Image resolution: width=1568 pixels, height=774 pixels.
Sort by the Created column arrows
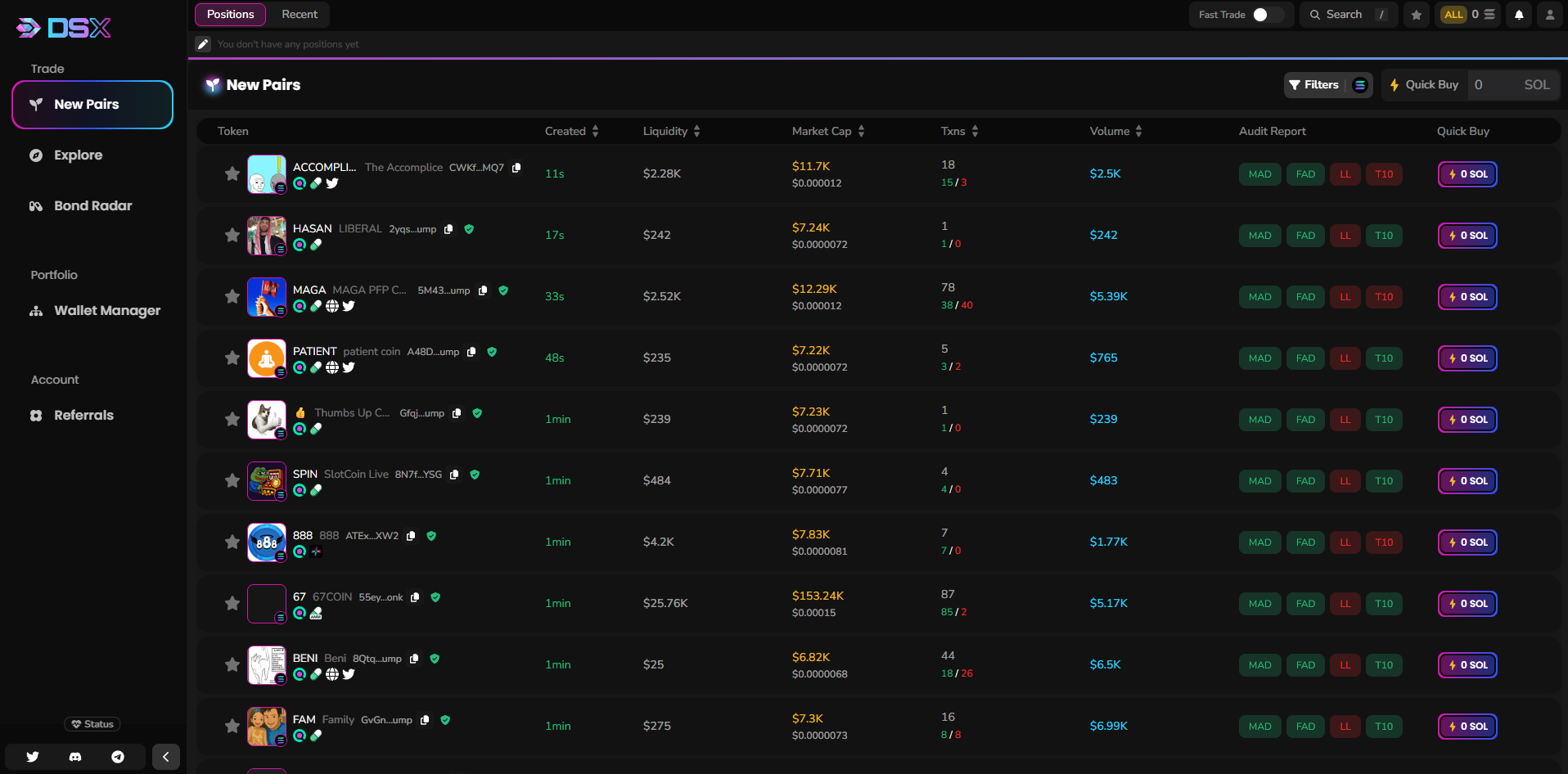(x=595, y=131)
